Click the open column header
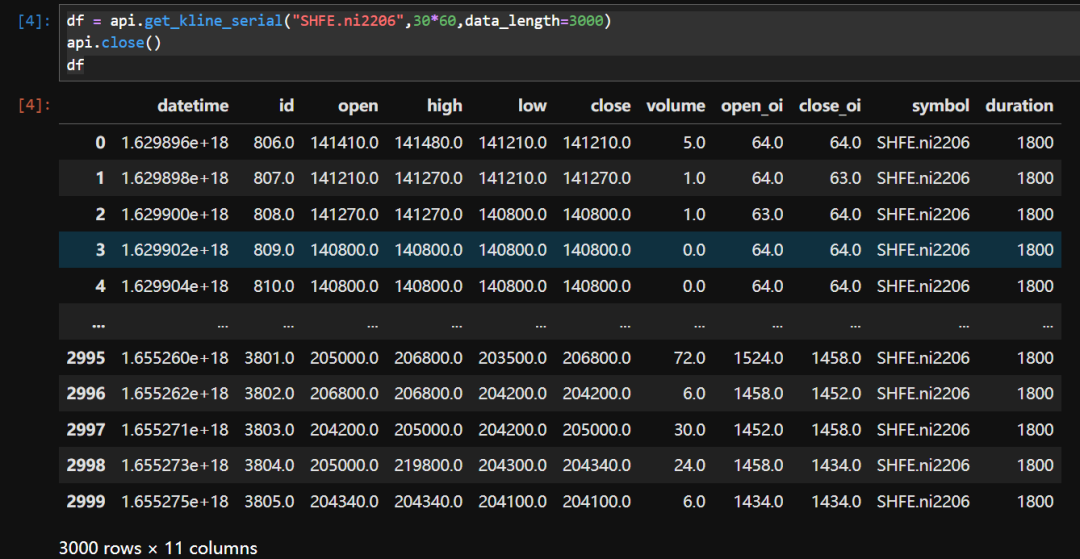The width and height of the screenshot is (1080, 559). pyautogui.click(x=357, y=105)
